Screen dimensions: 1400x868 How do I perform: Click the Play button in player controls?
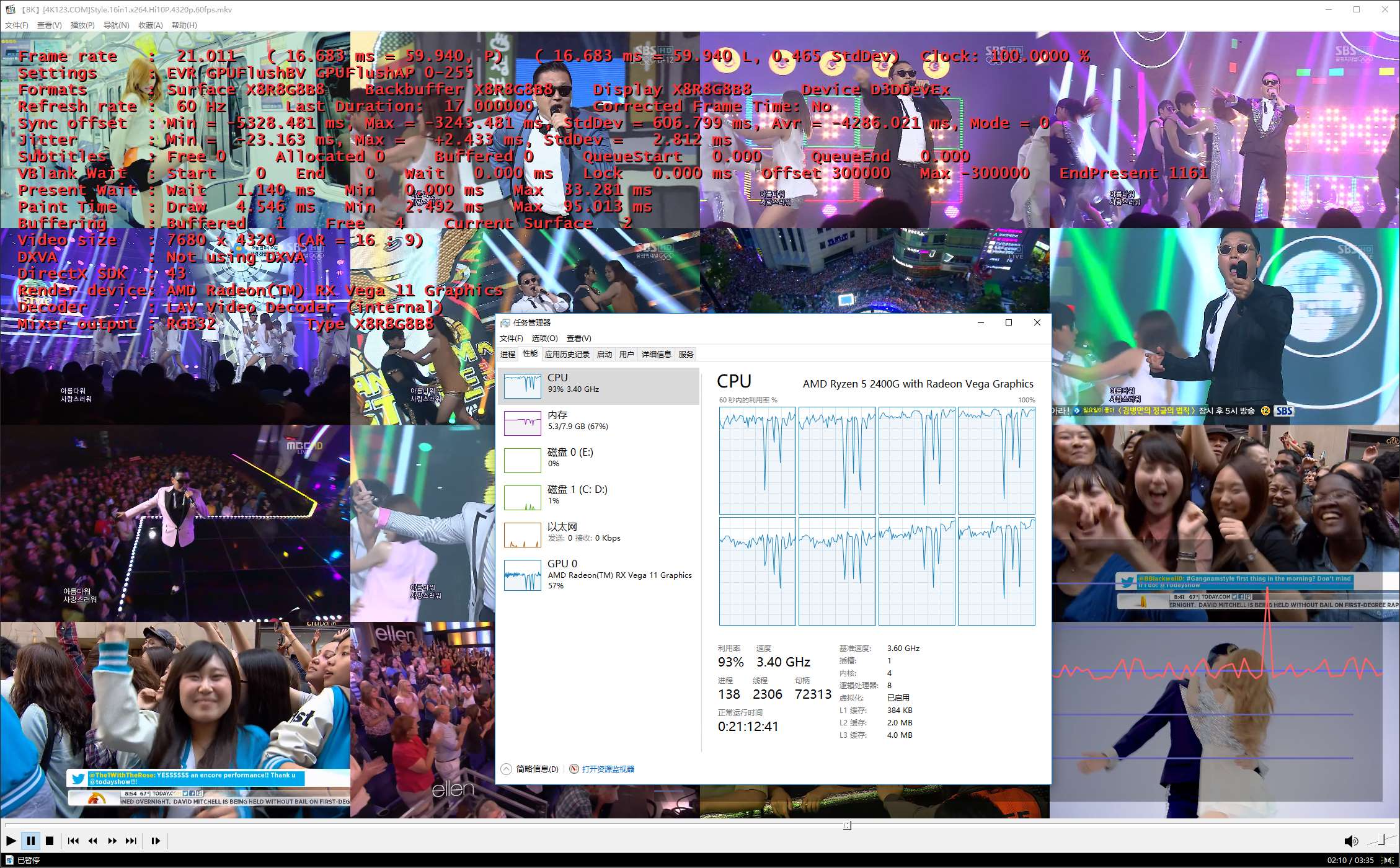11,841
